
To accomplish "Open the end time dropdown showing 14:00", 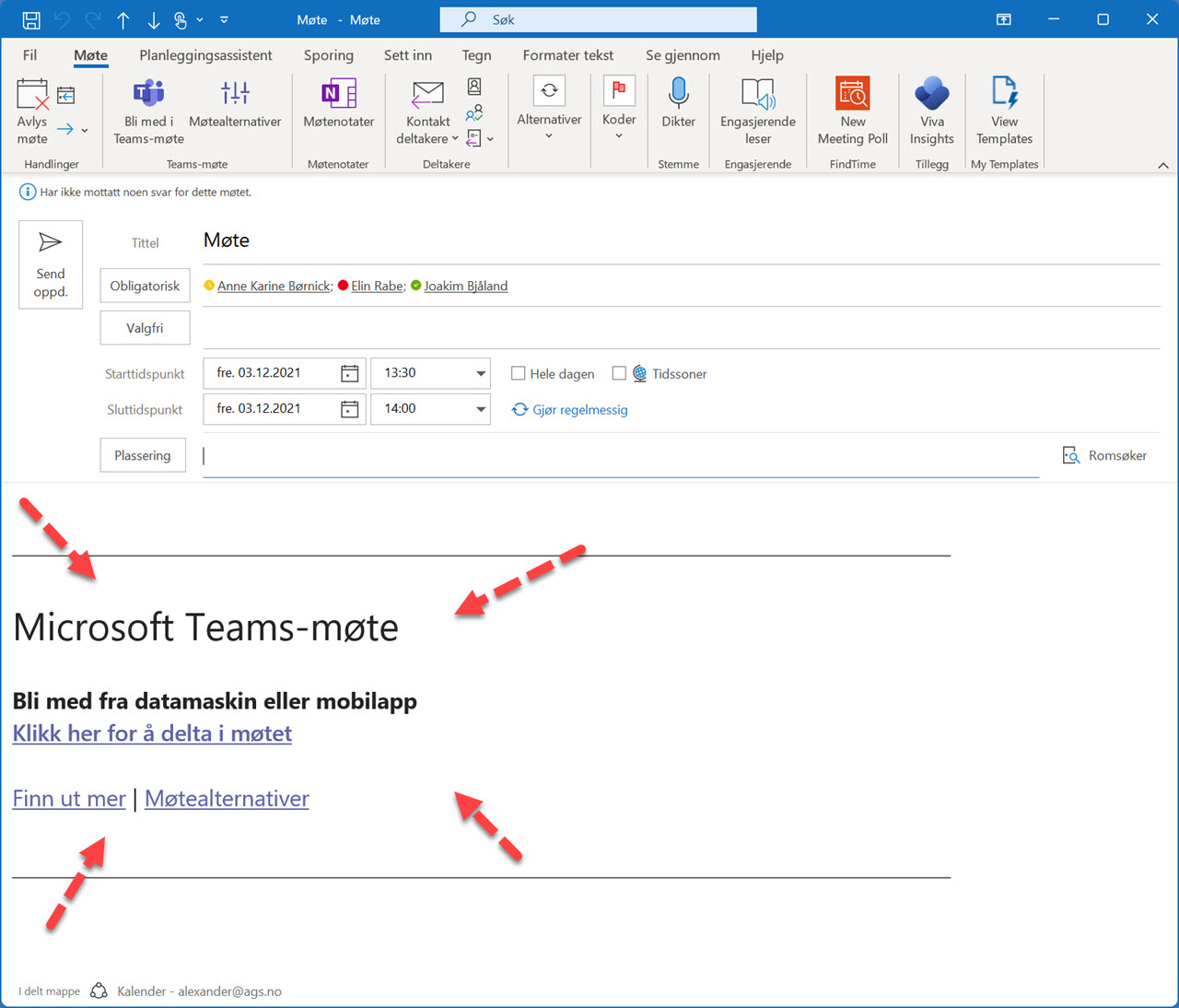I will (479, 408).
